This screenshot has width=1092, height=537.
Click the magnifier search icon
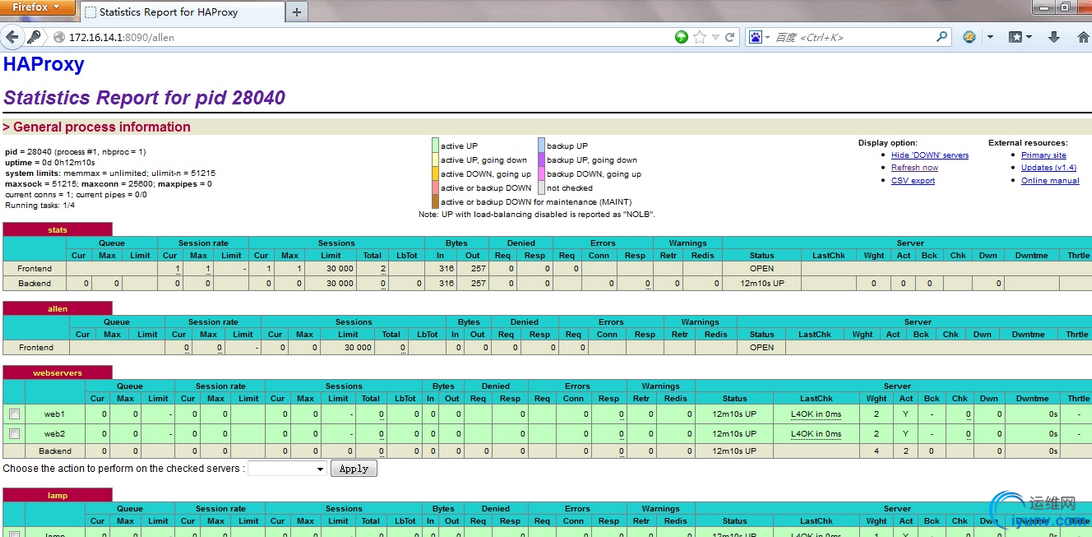(x=942, y=37)
